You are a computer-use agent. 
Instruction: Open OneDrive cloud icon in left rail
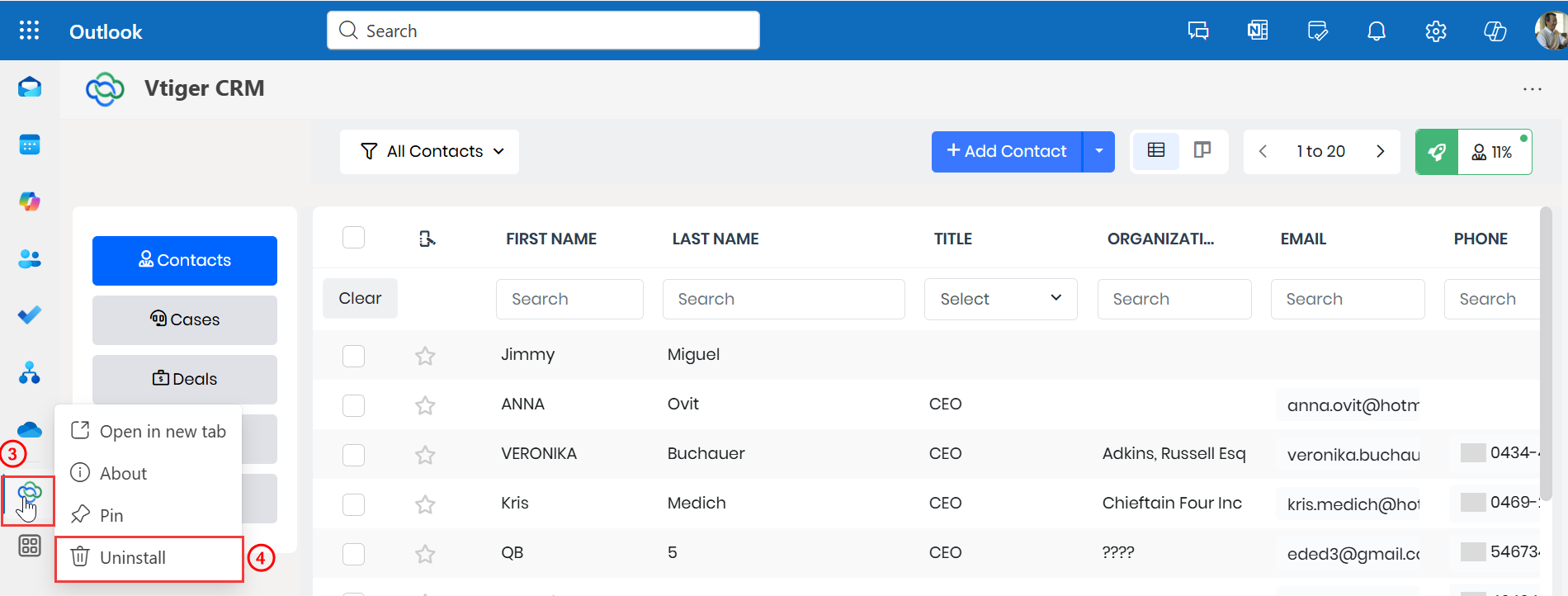click(x=30, y=430)
